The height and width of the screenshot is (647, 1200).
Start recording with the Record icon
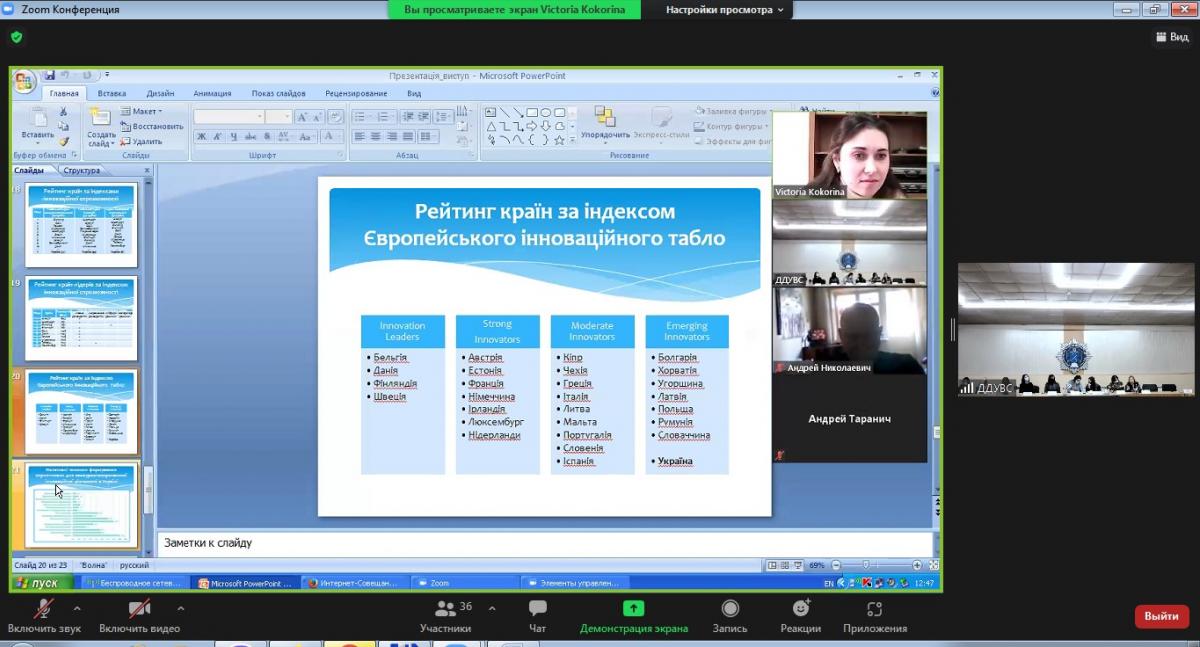pos(730,609)
